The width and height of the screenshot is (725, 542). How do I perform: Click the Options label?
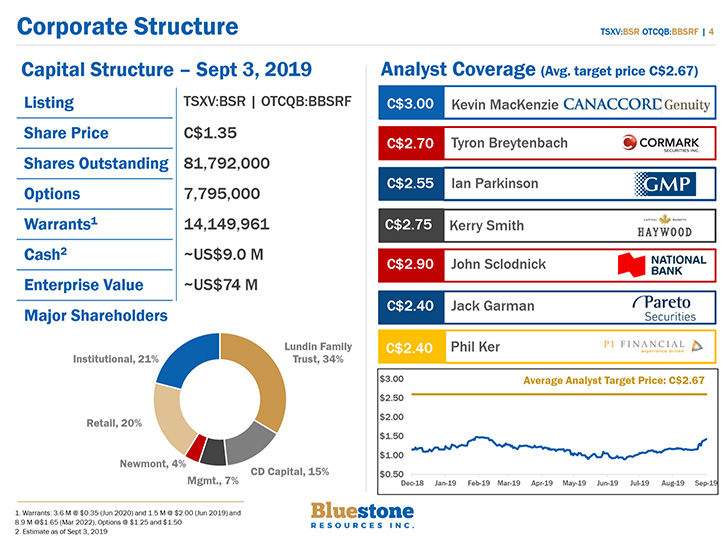(x=52, y=194)
